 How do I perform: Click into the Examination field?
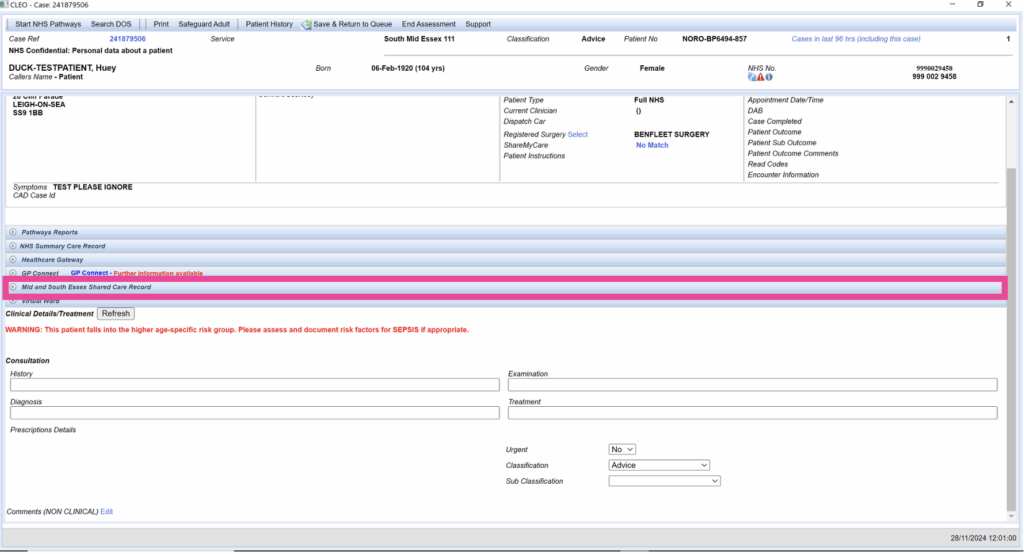point(752,385)
